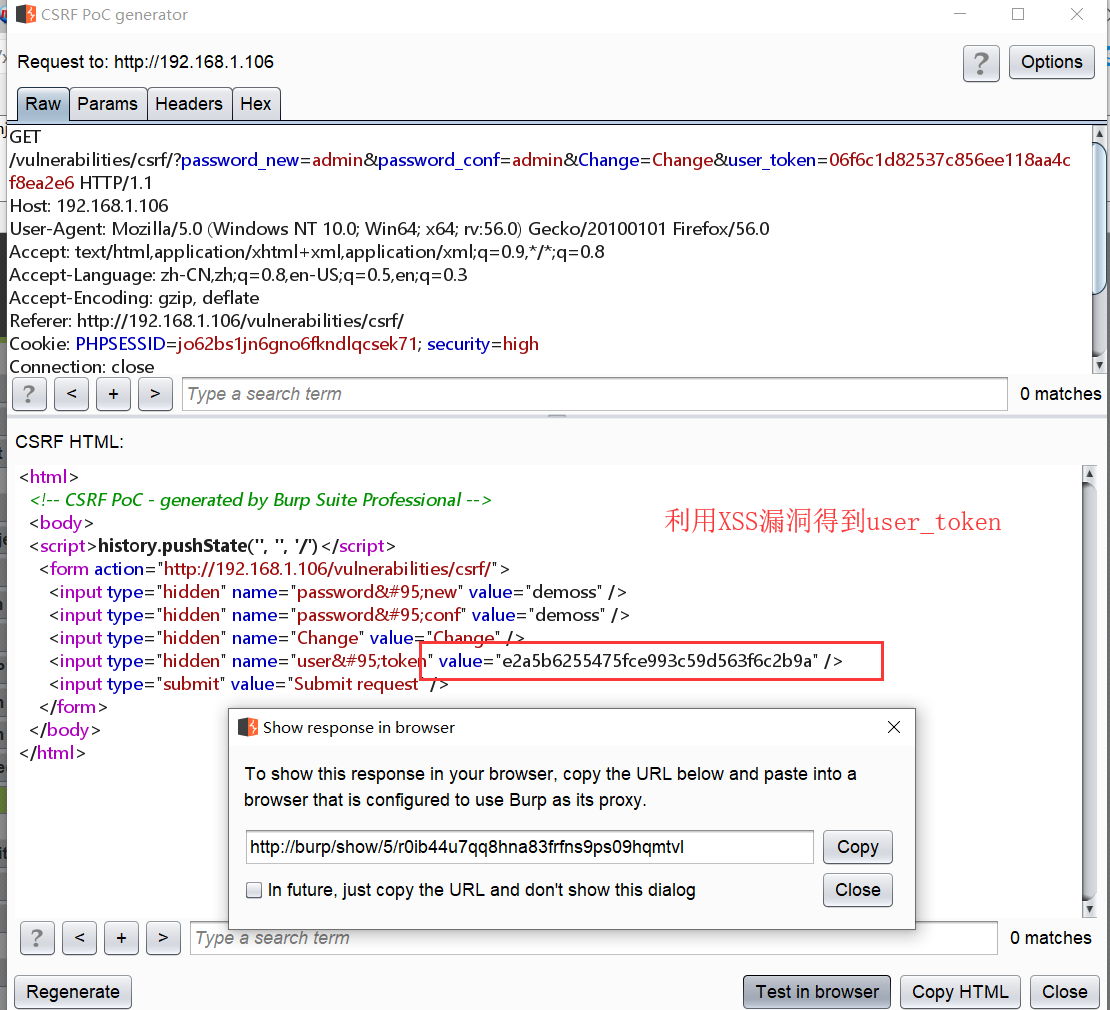The image size is (1110, 1010).
Task: Go to previous match in request search
Action: pyautogui.click(x=71, y=394)
